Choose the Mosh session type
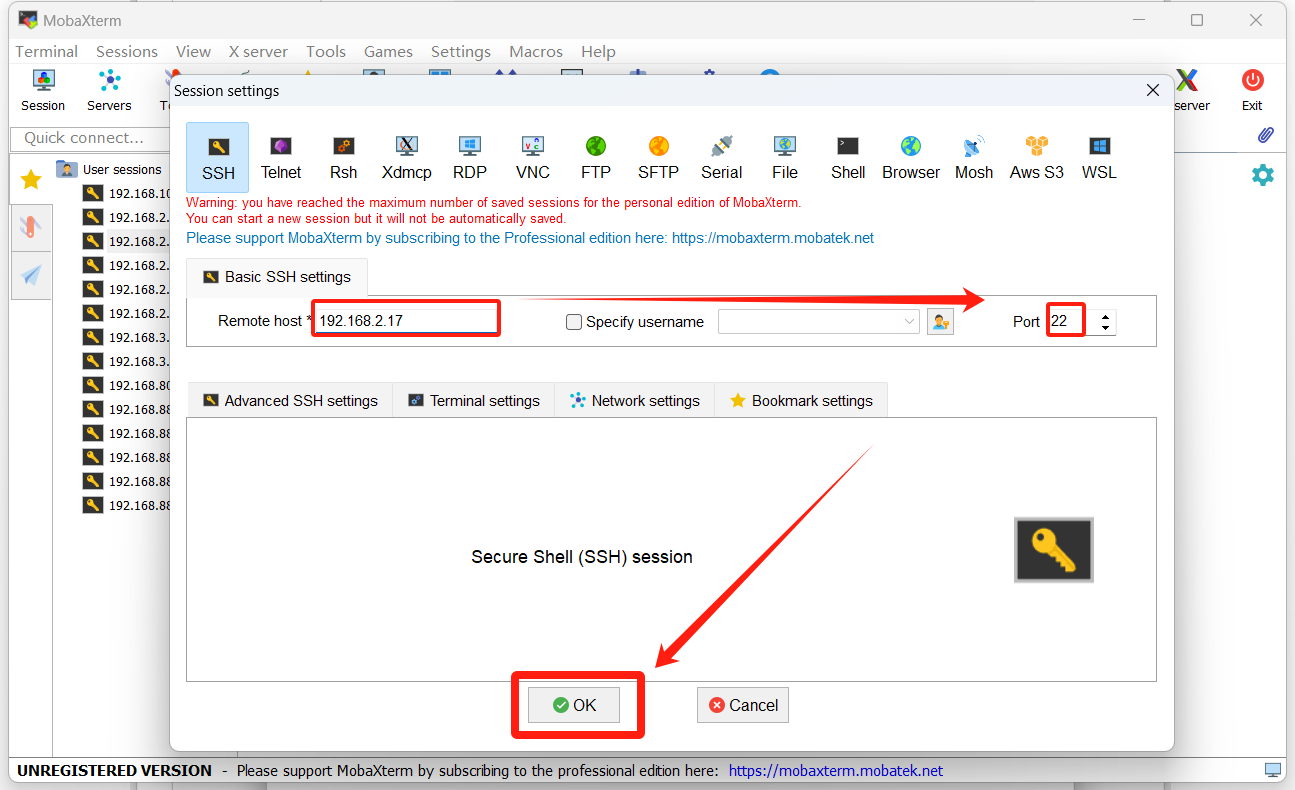 click(x=973, y=157)
